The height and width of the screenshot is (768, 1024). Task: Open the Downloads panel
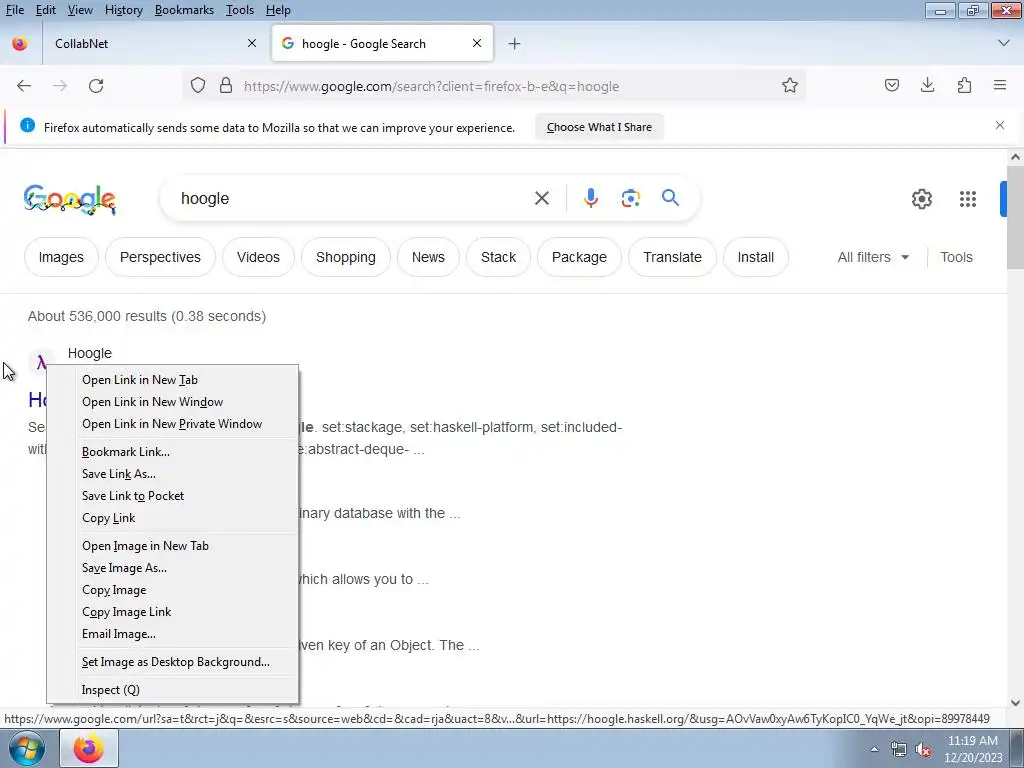927,86
